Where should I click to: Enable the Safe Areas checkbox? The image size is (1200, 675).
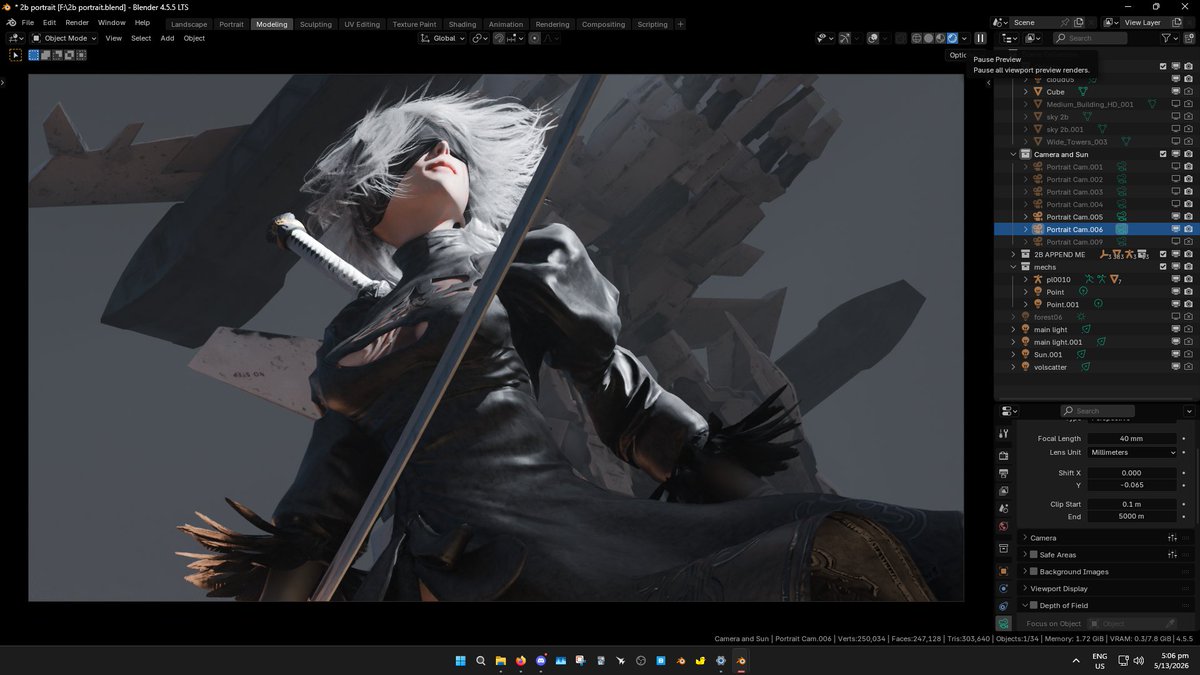[1034, 554]
